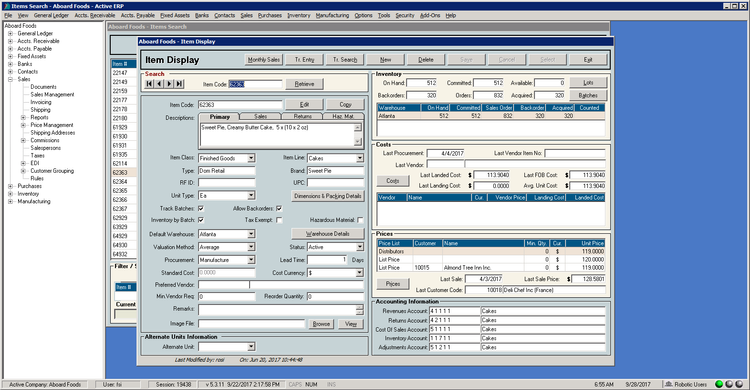Open Dimensions & Packing Details
750x390 pixels.
(328, 196)
